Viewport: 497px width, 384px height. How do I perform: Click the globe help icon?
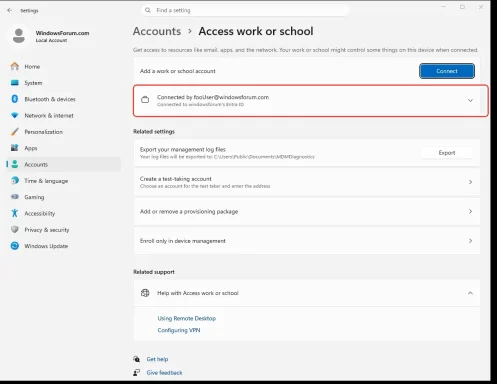(145, 293)
